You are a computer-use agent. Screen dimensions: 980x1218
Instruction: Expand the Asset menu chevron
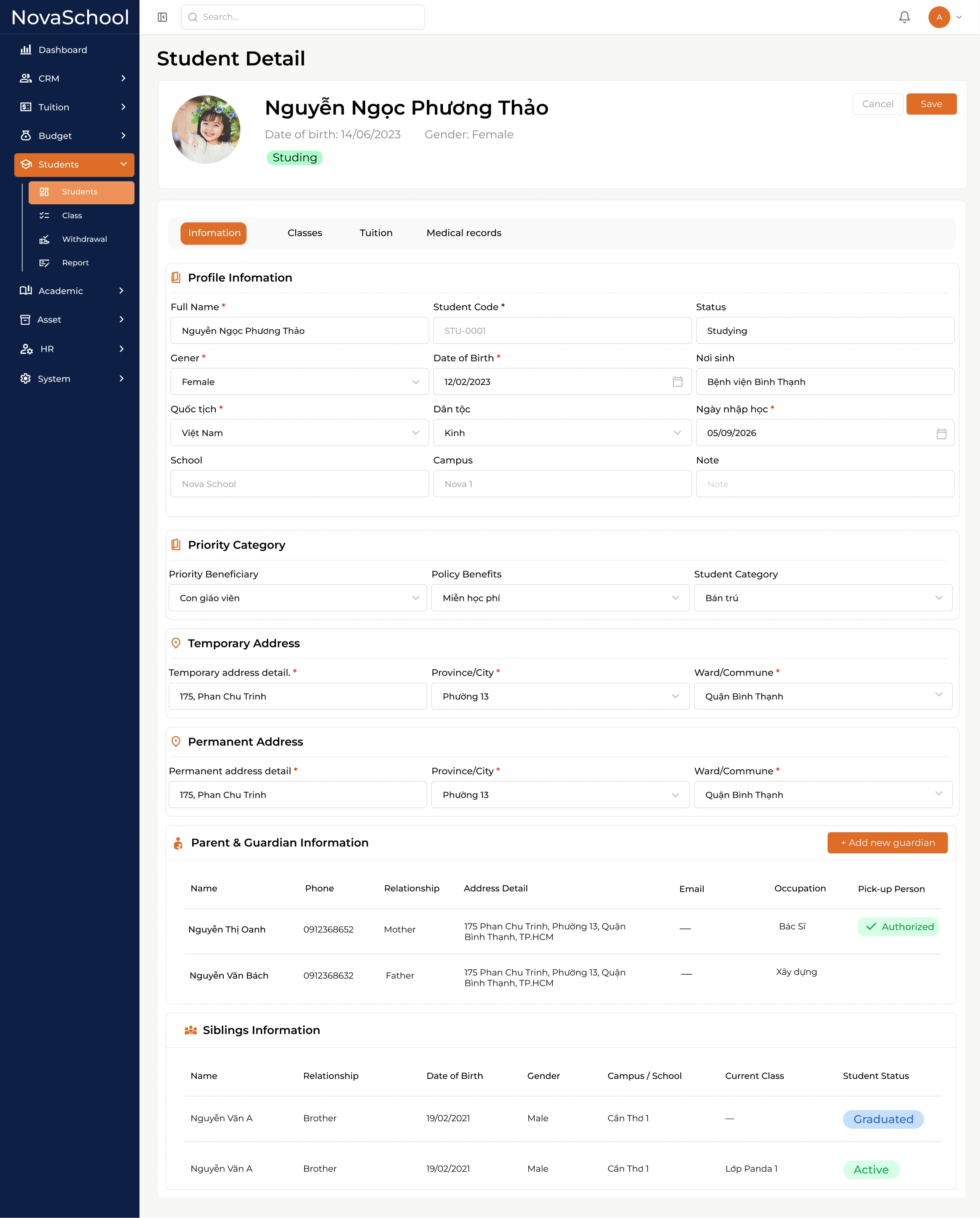pos(121,320)
